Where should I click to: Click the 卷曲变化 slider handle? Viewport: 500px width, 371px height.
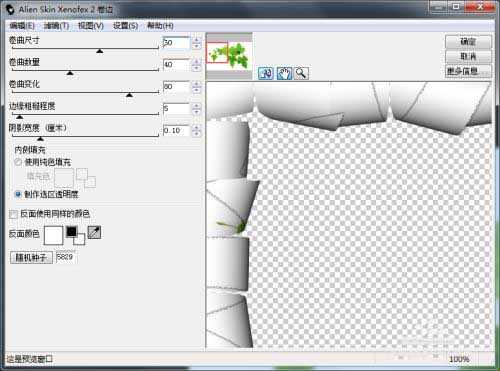click(x=129, y=95)
